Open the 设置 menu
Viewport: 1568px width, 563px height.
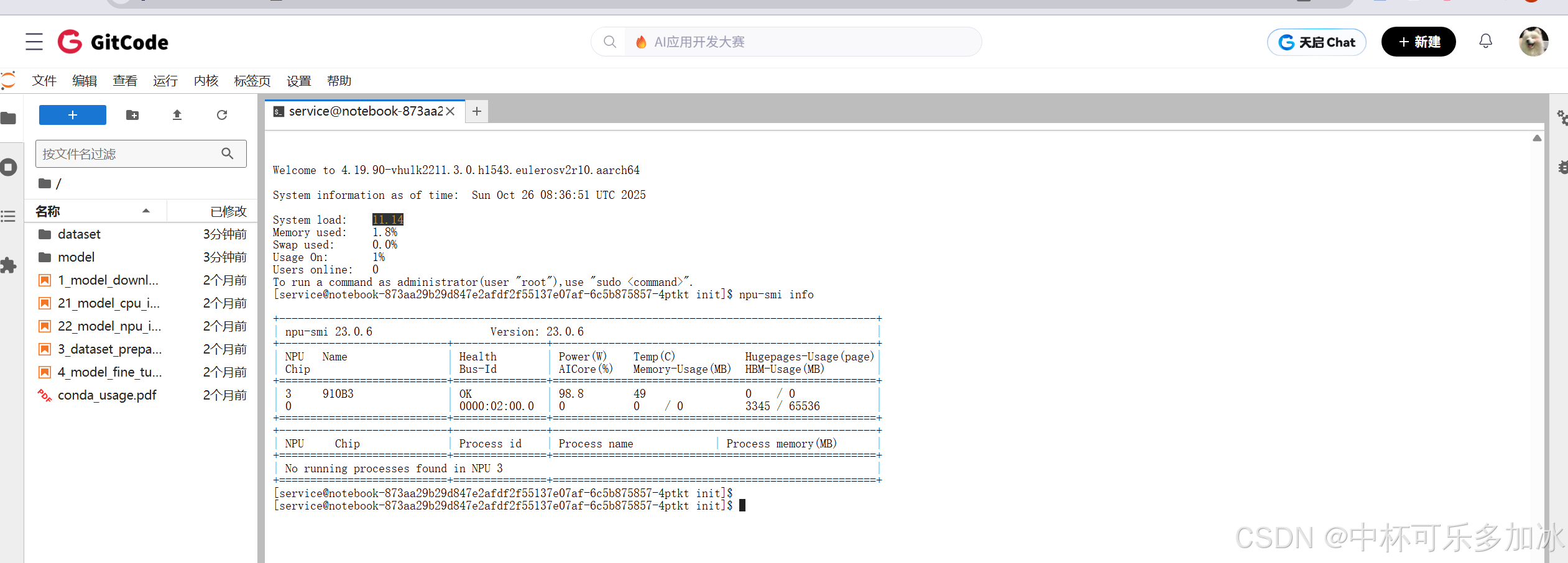click(299, 81)
